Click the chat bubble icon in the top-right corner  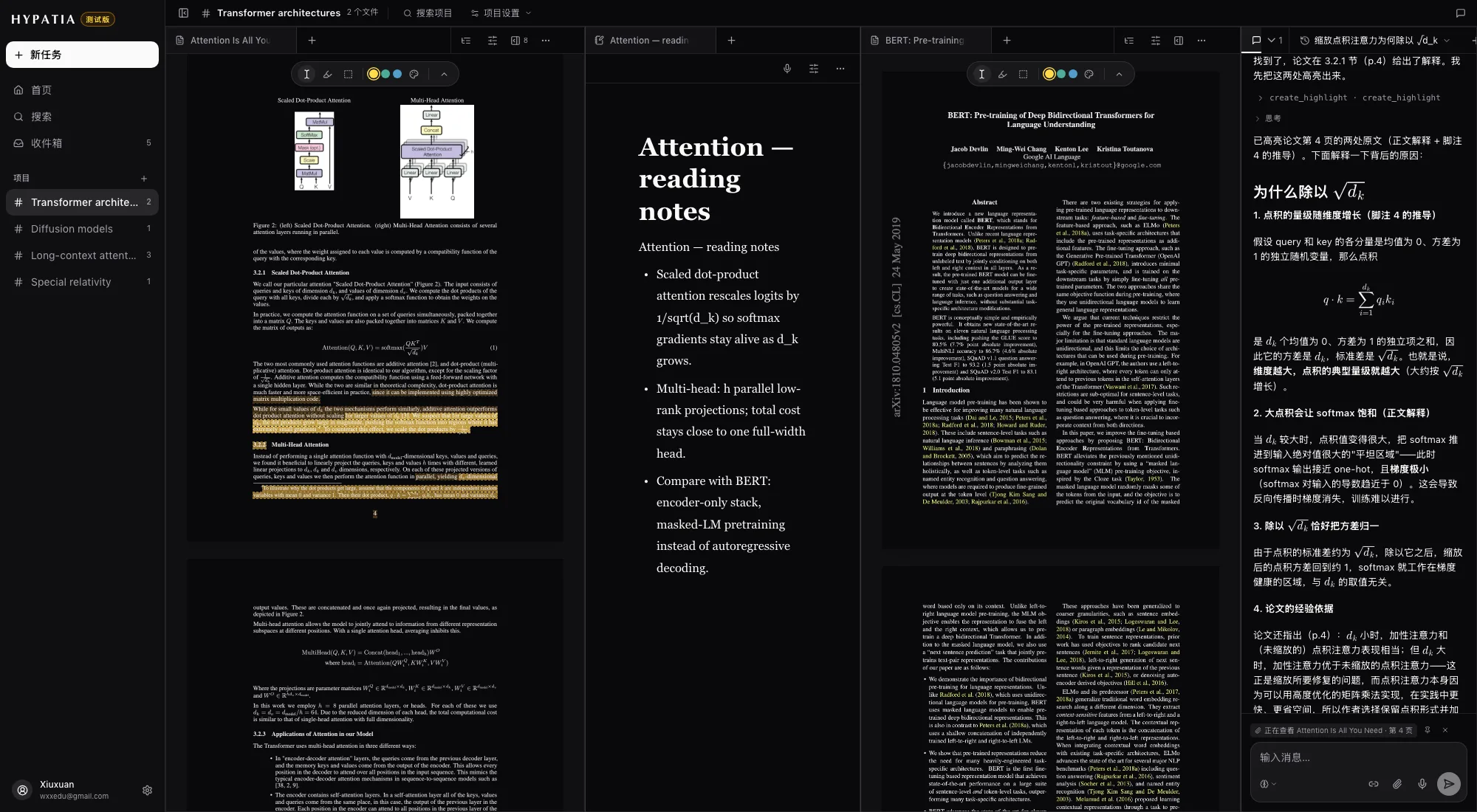pos(1460,13)
